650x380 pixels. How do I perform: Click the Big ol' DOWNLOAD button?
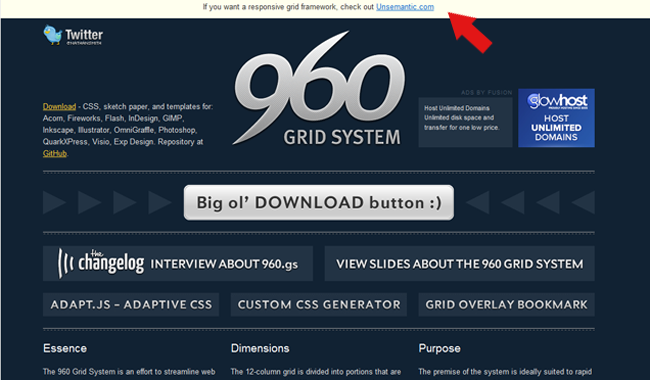[x=319, y=203]
